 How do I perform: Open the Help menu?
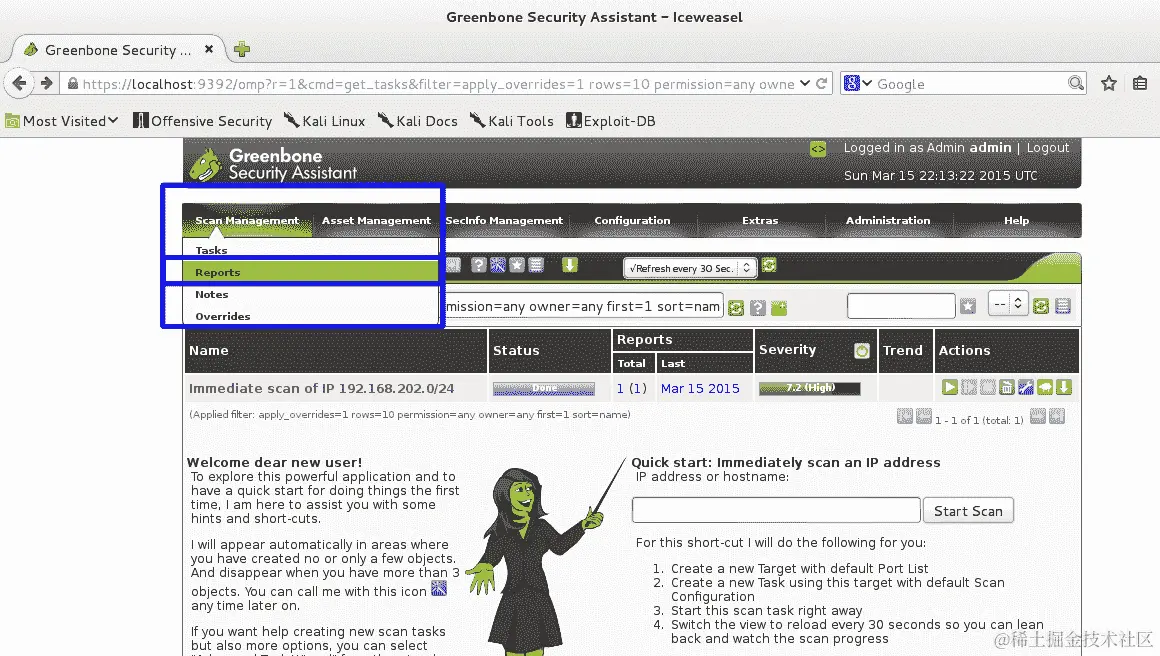(x=1016, y=220)
